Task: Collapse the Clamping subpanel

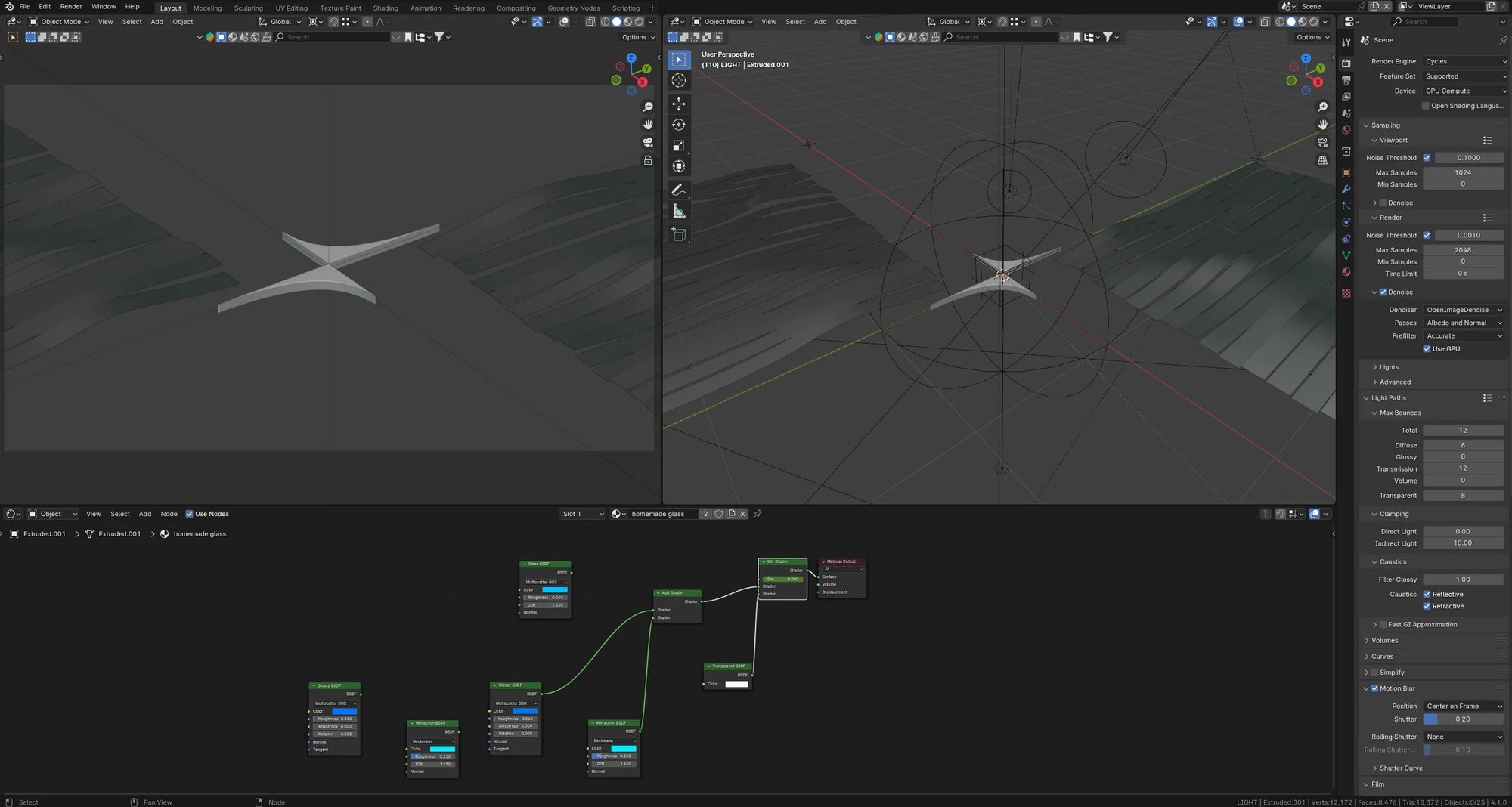Action: click(x=1394, y=514)
